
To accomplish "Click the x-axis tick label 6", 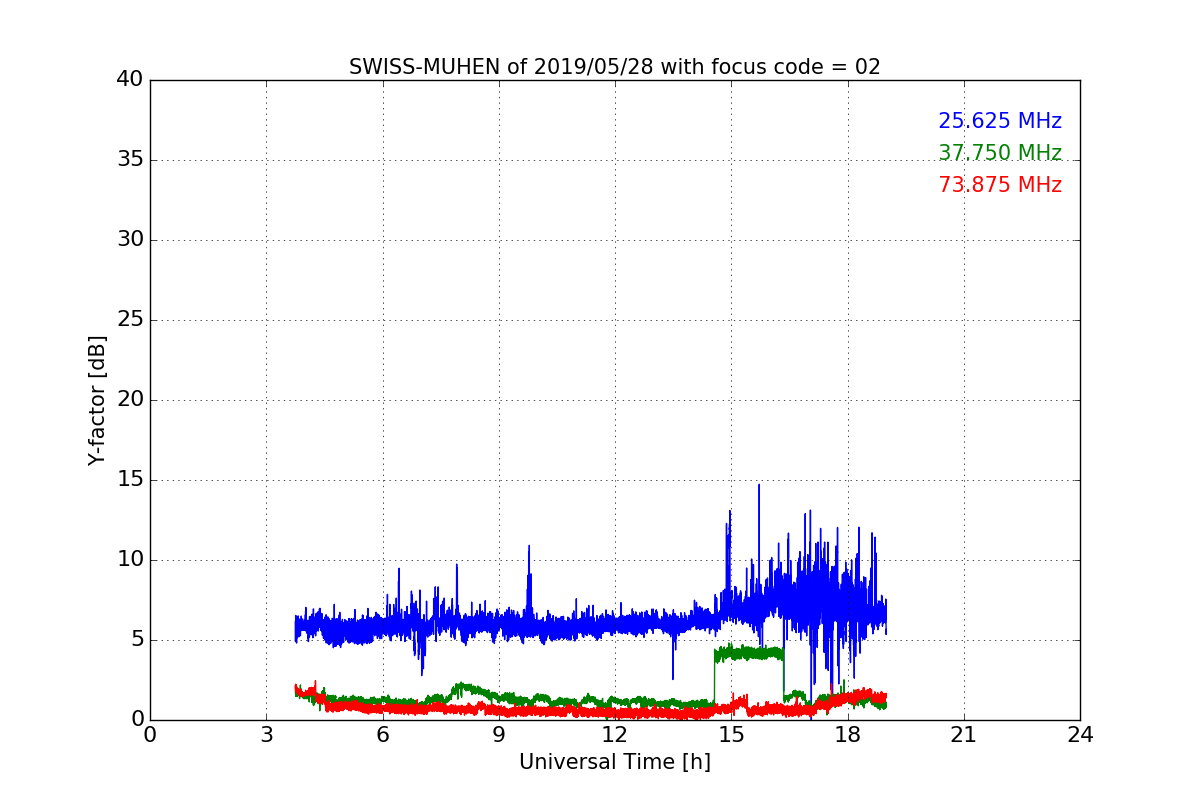I will [x=383, y=735].
